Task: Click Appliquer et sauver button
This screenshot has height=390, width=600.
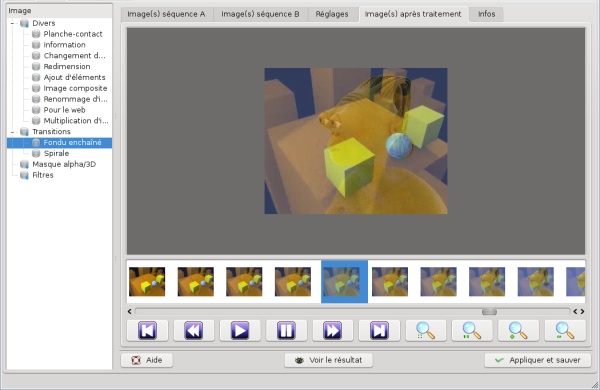Action: [538, 360]
